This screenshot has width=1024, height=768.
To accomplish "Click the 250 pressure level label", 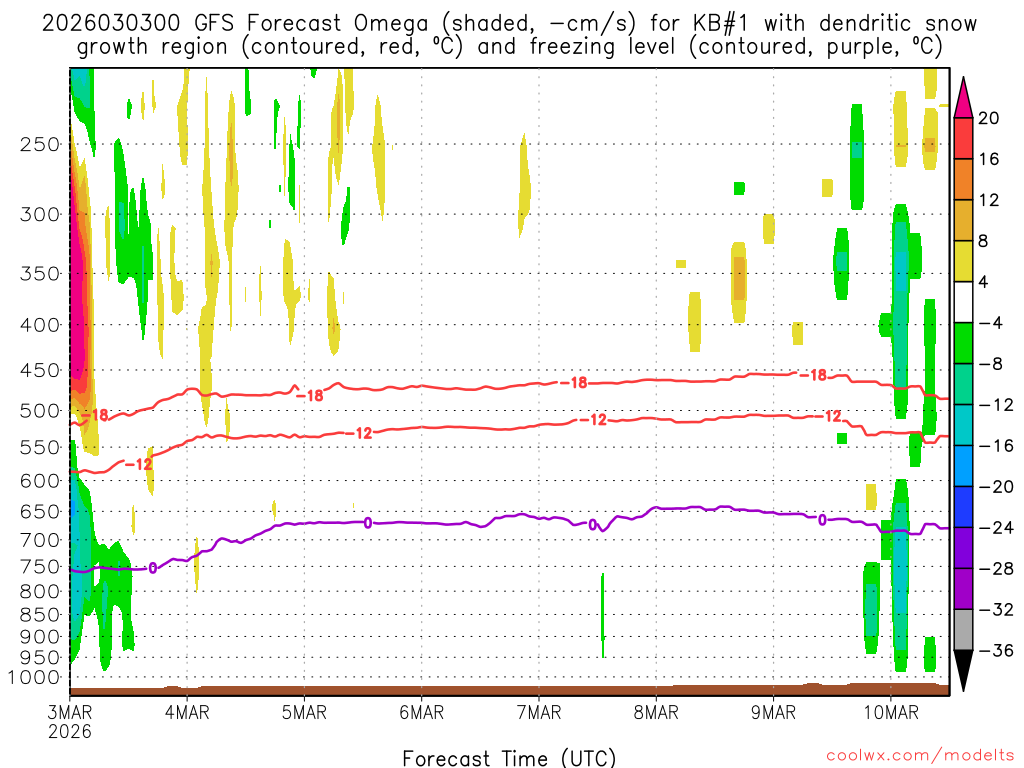I will click(40, 144).
